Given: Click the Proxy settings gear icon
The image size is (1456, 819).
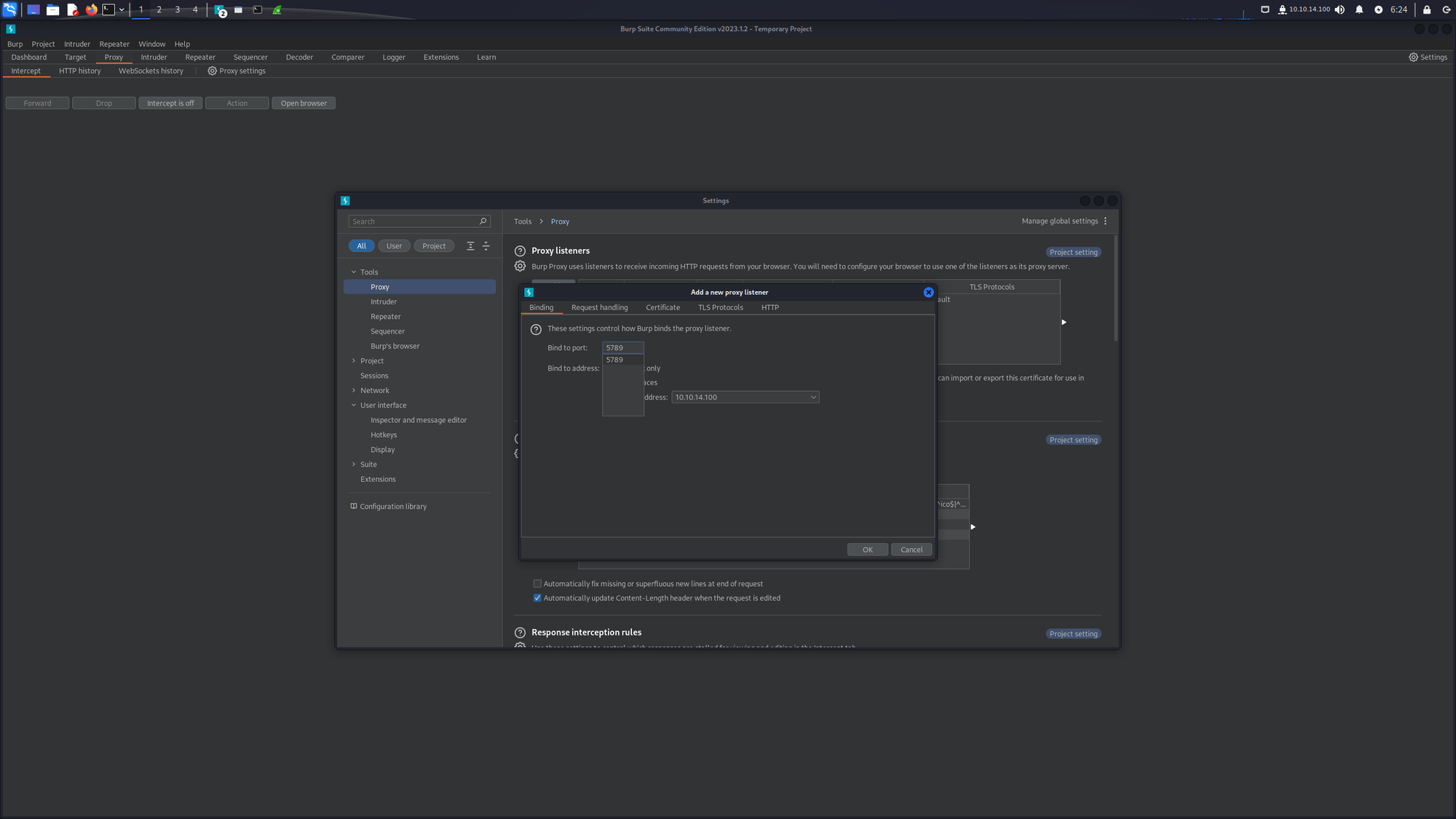Looking at the screenshot, I should pos(212,71).
